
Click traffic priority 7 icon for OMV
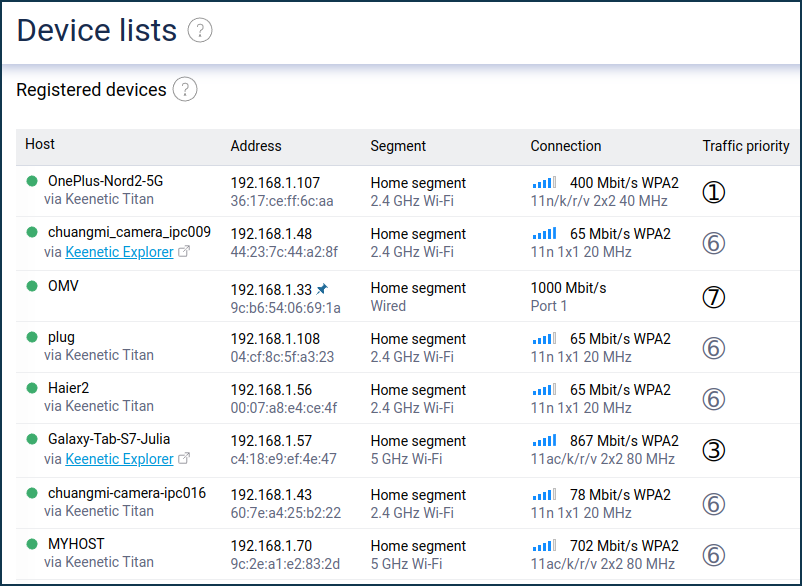(714, 297)
